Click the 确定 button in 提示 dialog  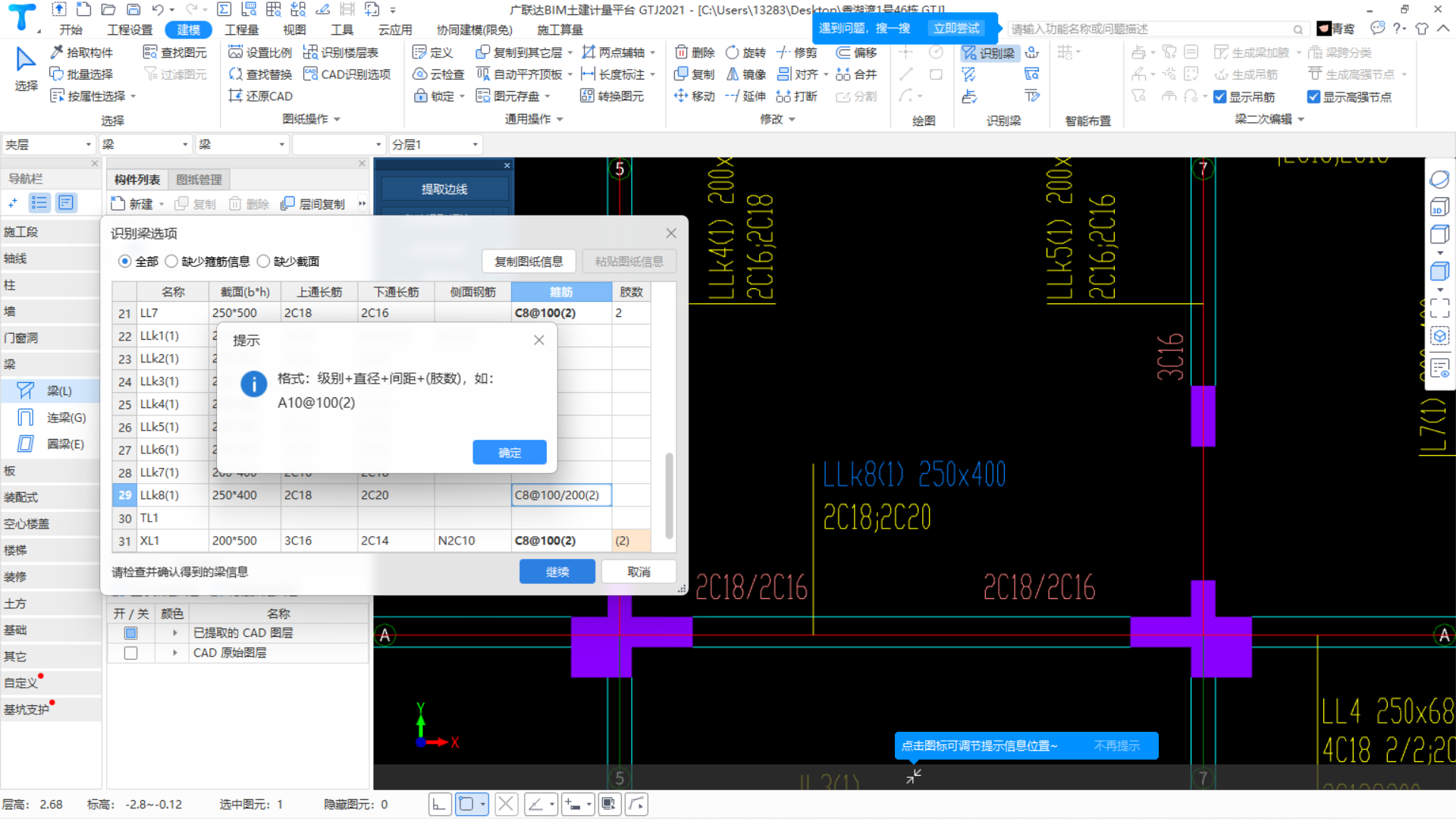tap(510, 453)
